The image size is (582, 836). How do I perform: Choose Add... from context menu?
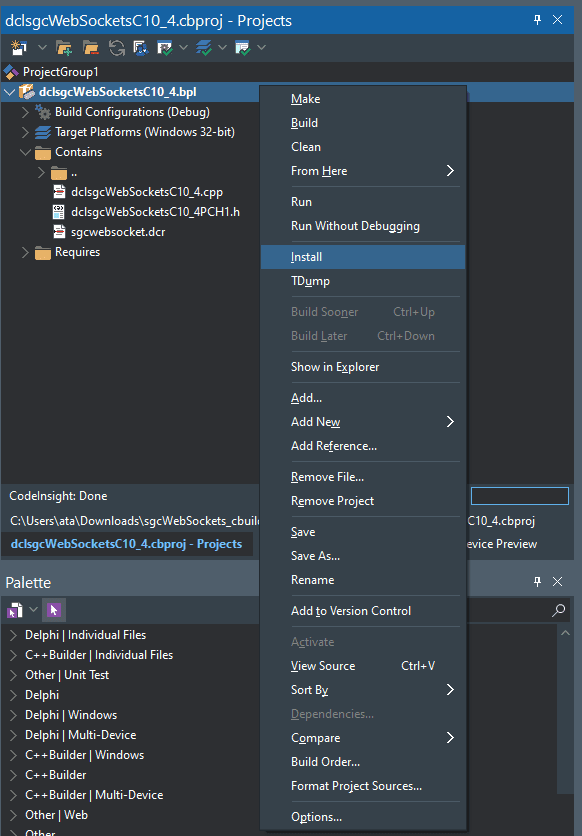[x=362, y=398]
